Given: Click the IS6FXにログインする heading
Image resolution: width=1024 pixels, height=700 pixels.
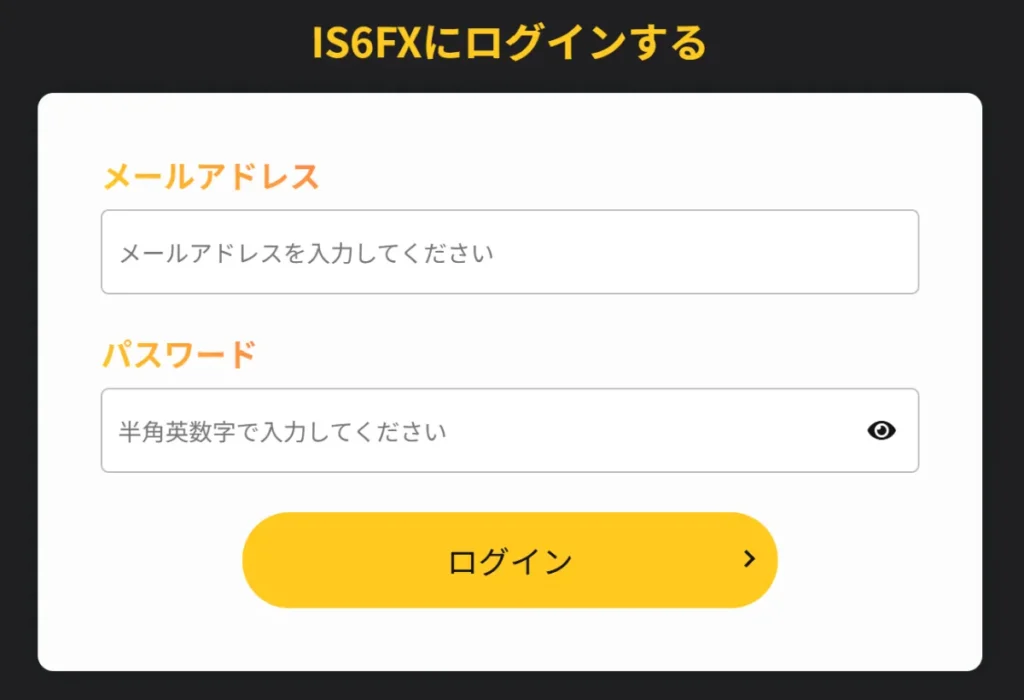Looking at the screenshot, I should [511, 40].
